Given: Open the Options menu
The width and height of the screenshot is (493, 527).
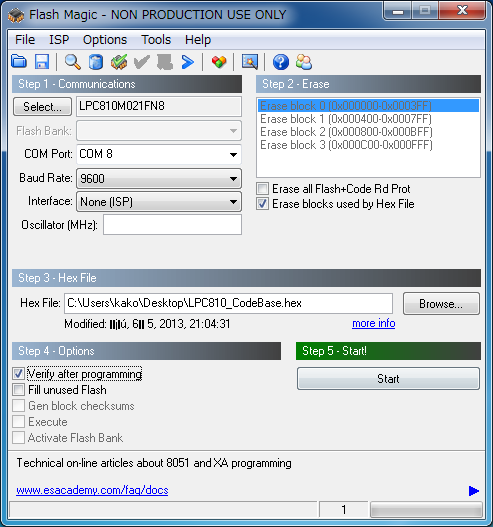Looking at the screenshot, I should click(105, 40).
